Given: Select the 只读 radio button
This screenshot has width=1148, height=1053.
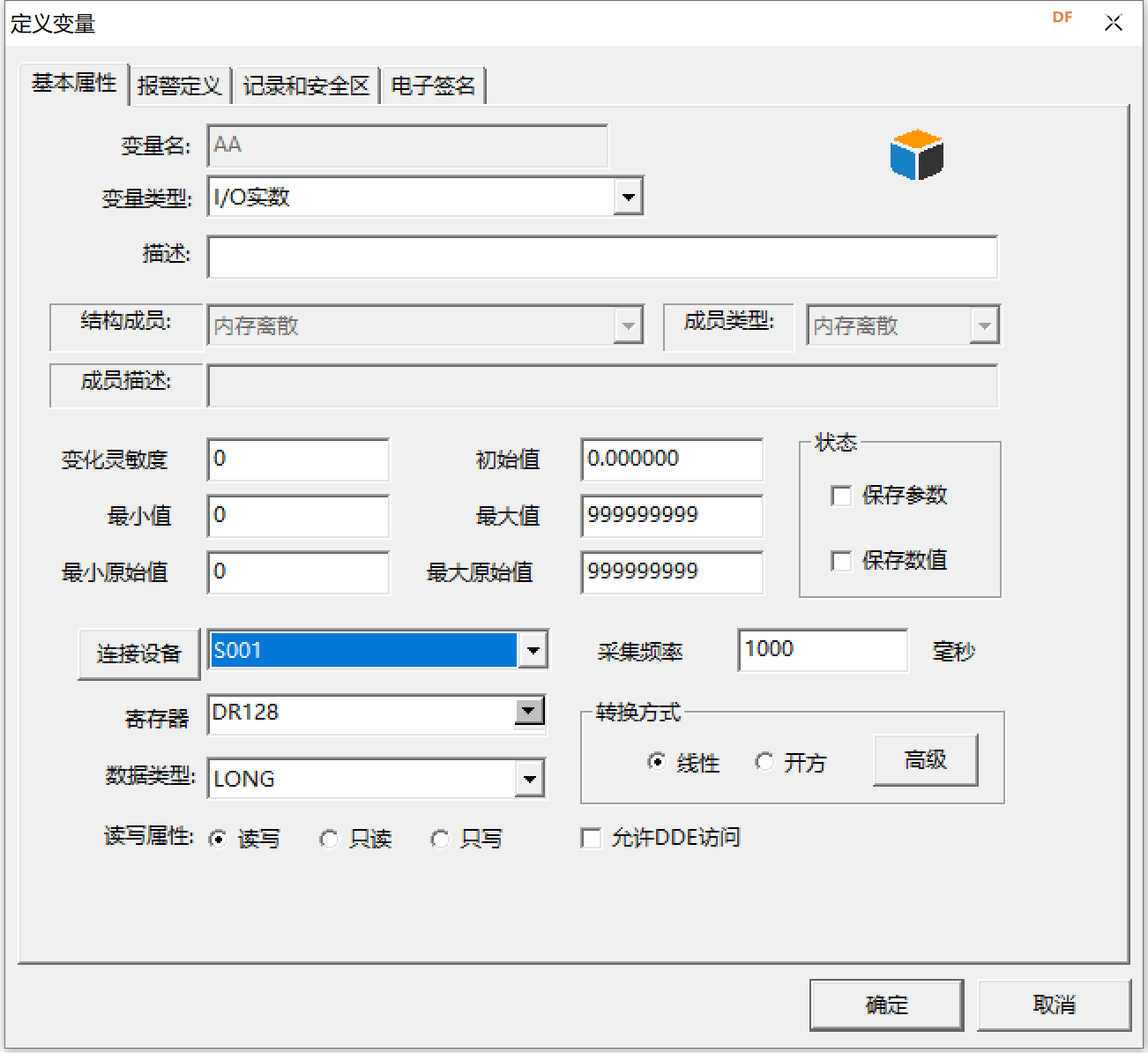Looking at the screenshot, I should click(328, 839).
